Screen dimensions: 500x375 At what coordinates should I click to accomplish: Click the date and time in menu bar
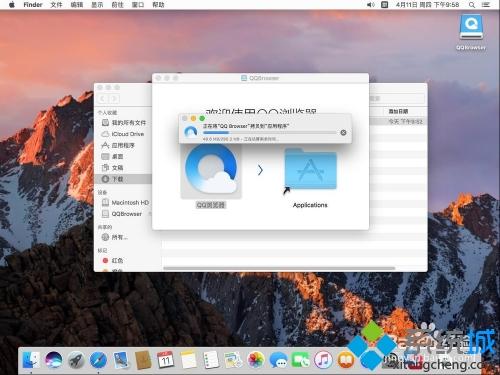coord(427,5)
